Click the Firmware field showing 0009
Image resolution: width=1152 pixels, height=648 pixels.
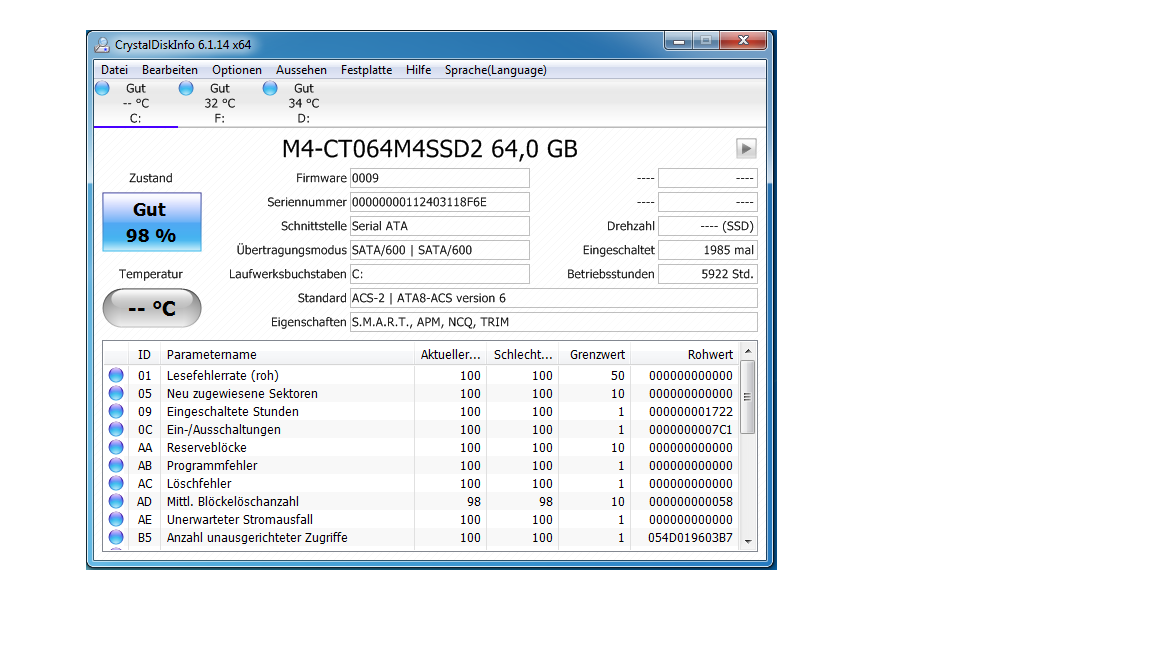click(439, 178)
